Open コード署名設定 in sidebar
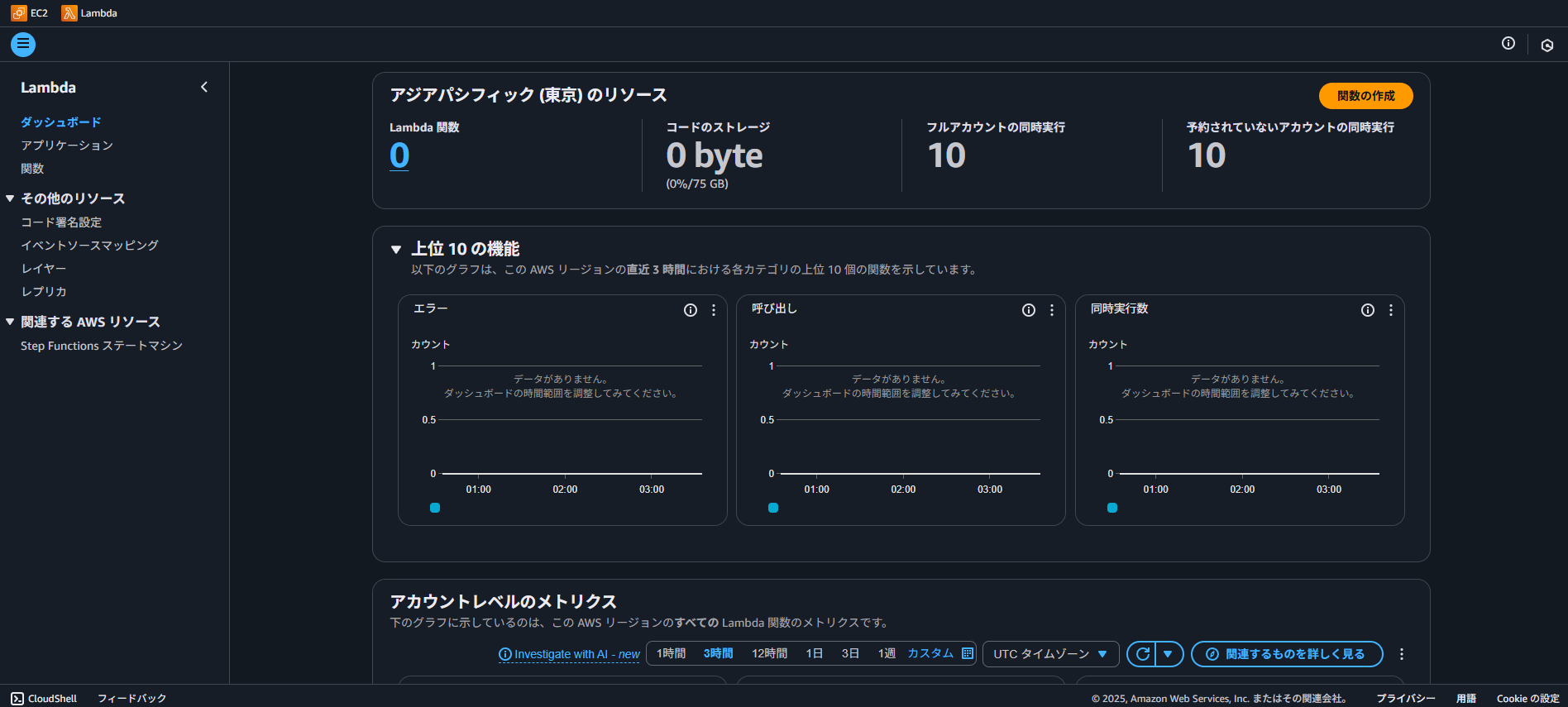The height and width of the screenshot is (707, 1568). click(x=61, y=222)
